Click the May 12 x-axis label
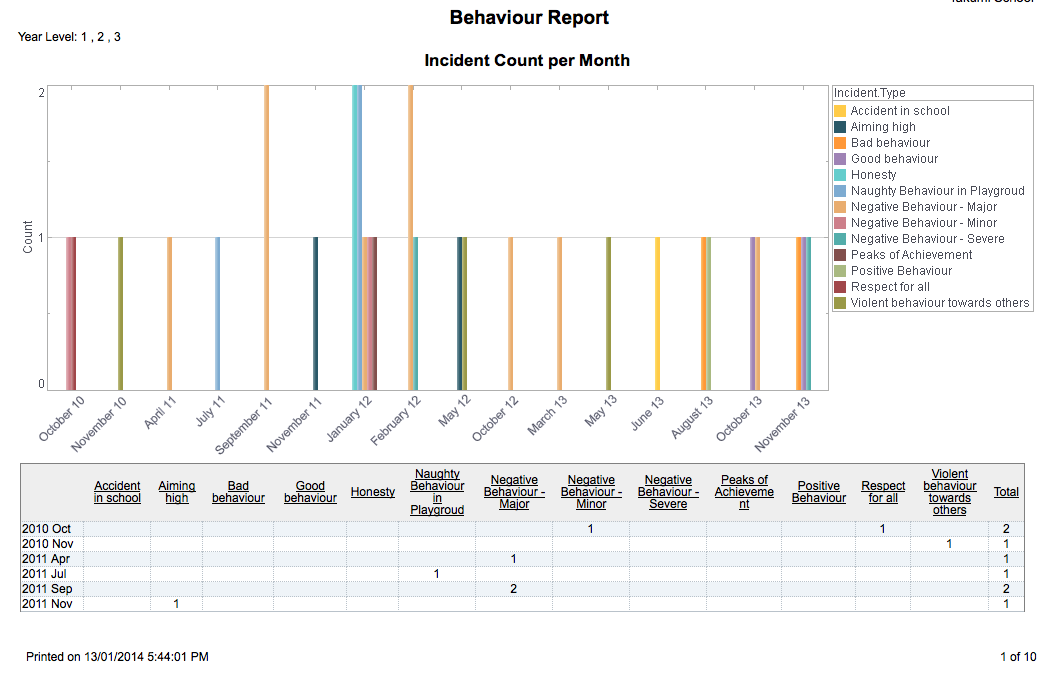Screen dimensions: 1047x678 tap(455, 411)
